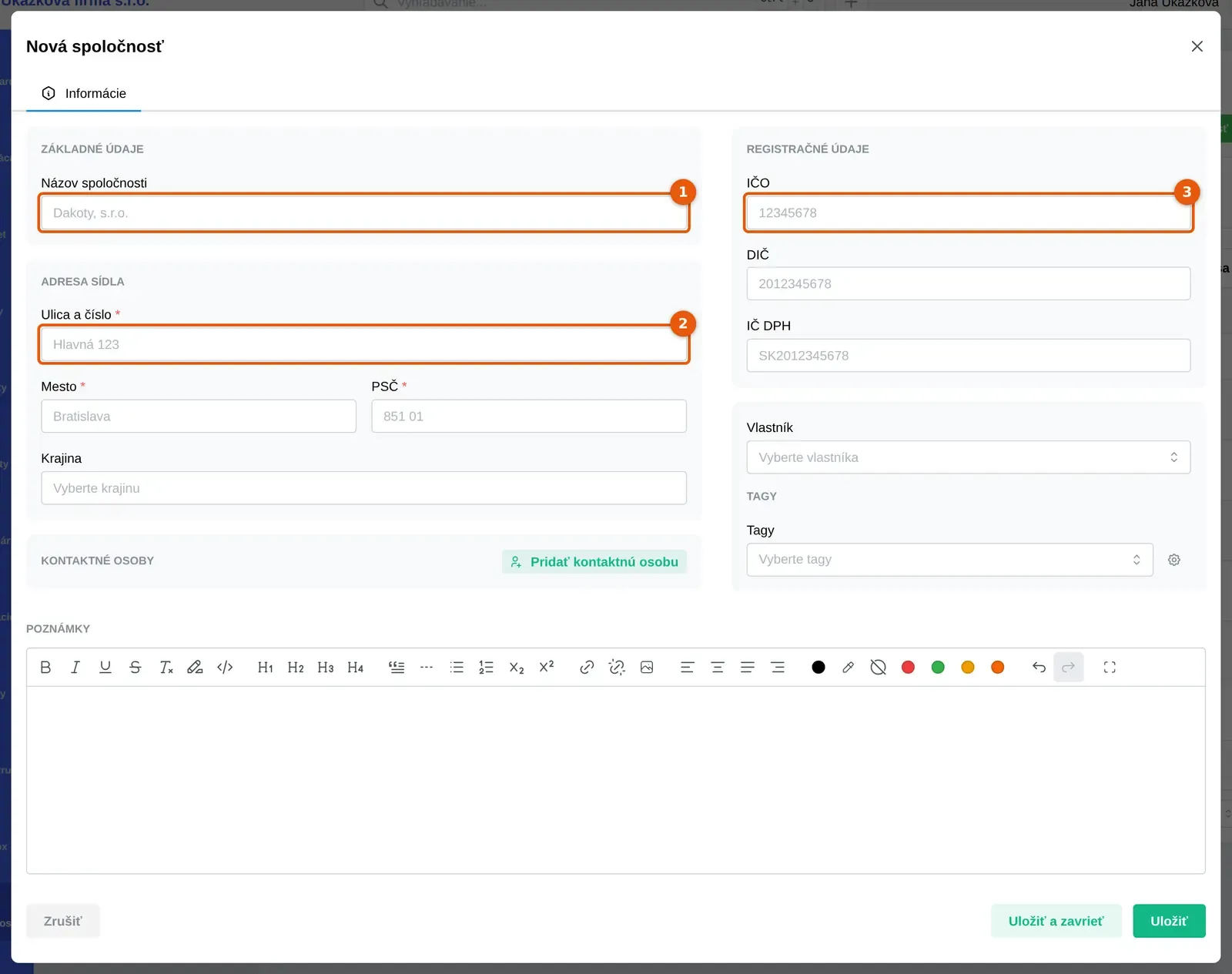Focus the PSČ input field

pos(529,416)
